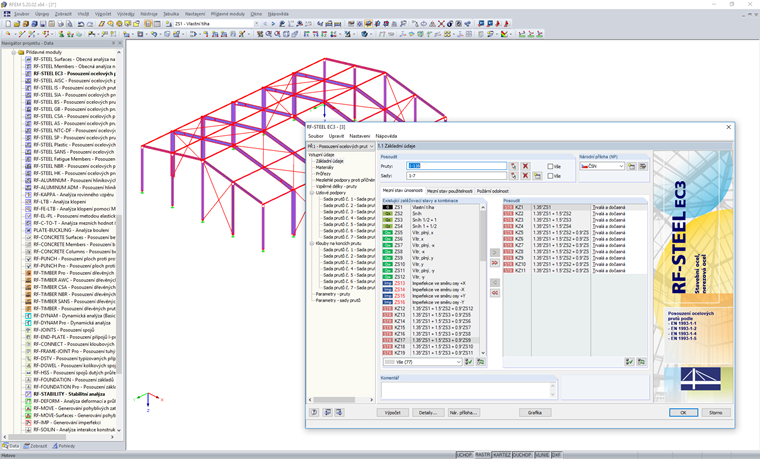The image size is (760, 459).
Task: Check Vše checkbox for Pruty
Action: click(550, 166)
